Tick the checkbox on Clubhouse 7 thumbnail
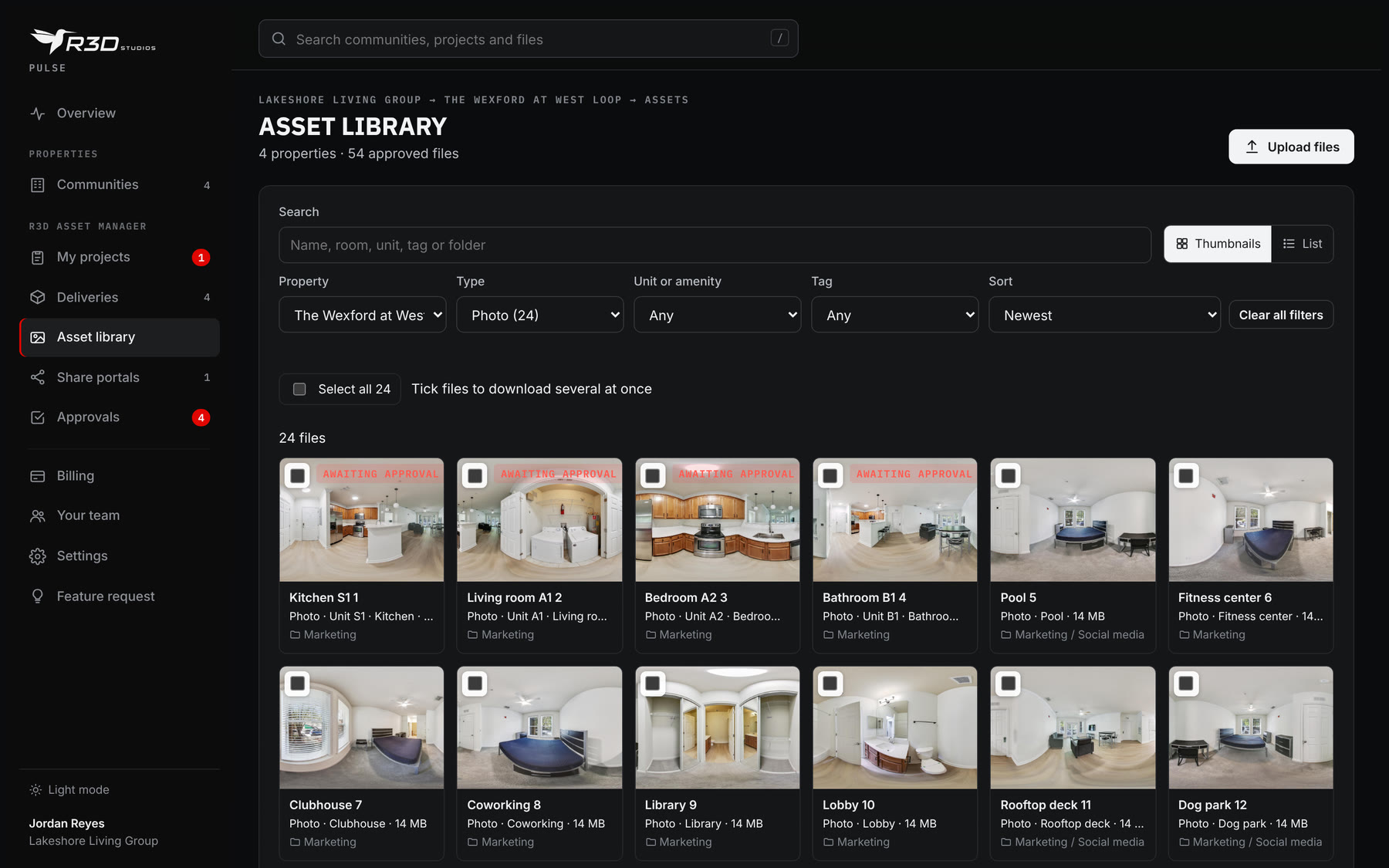The image size is (1389, 868). (x=297, y=683)
